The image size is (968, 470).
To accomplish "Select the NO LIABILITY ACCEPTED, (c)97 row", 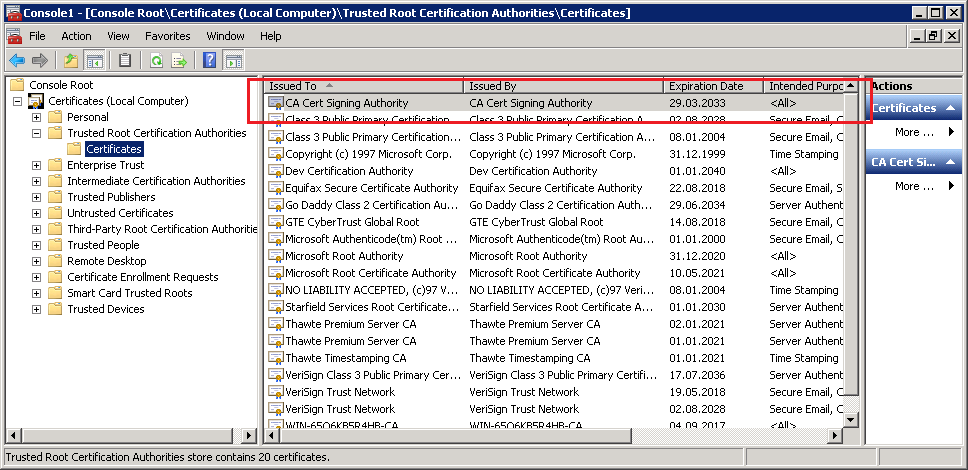I will [554, 290].
